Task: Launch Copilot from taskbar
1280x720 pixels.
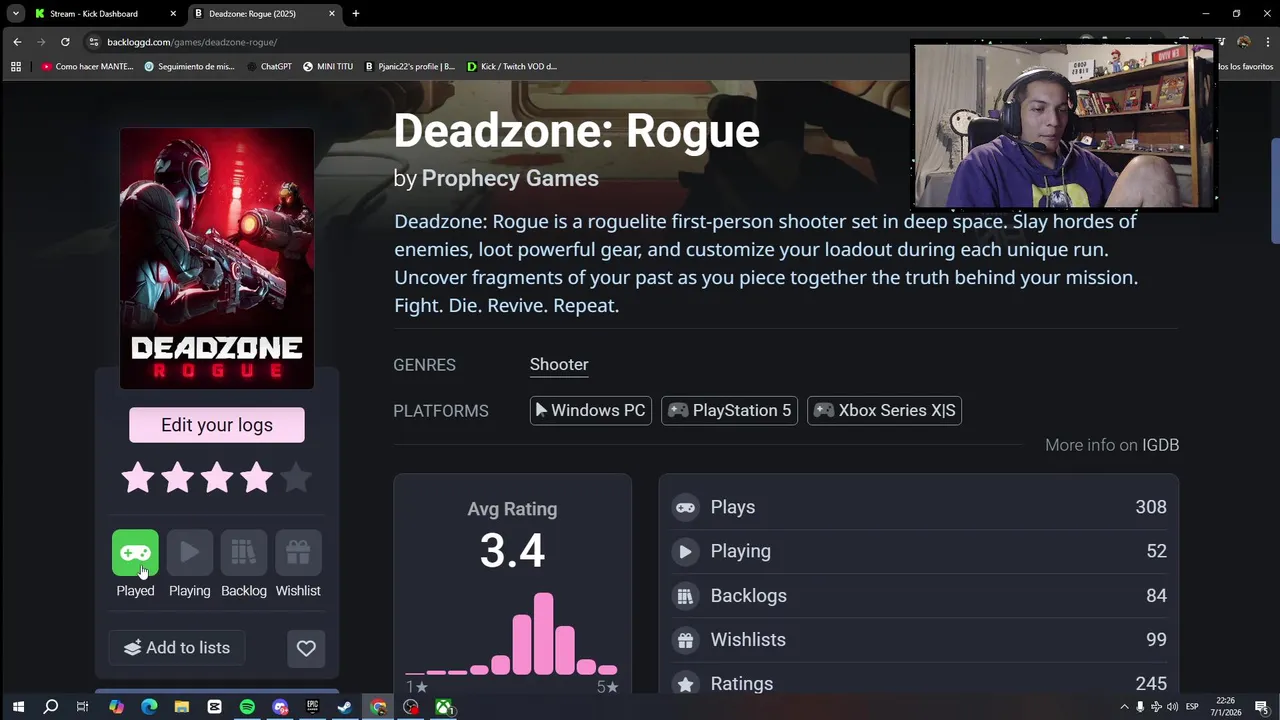Action: tap(116, 707)
